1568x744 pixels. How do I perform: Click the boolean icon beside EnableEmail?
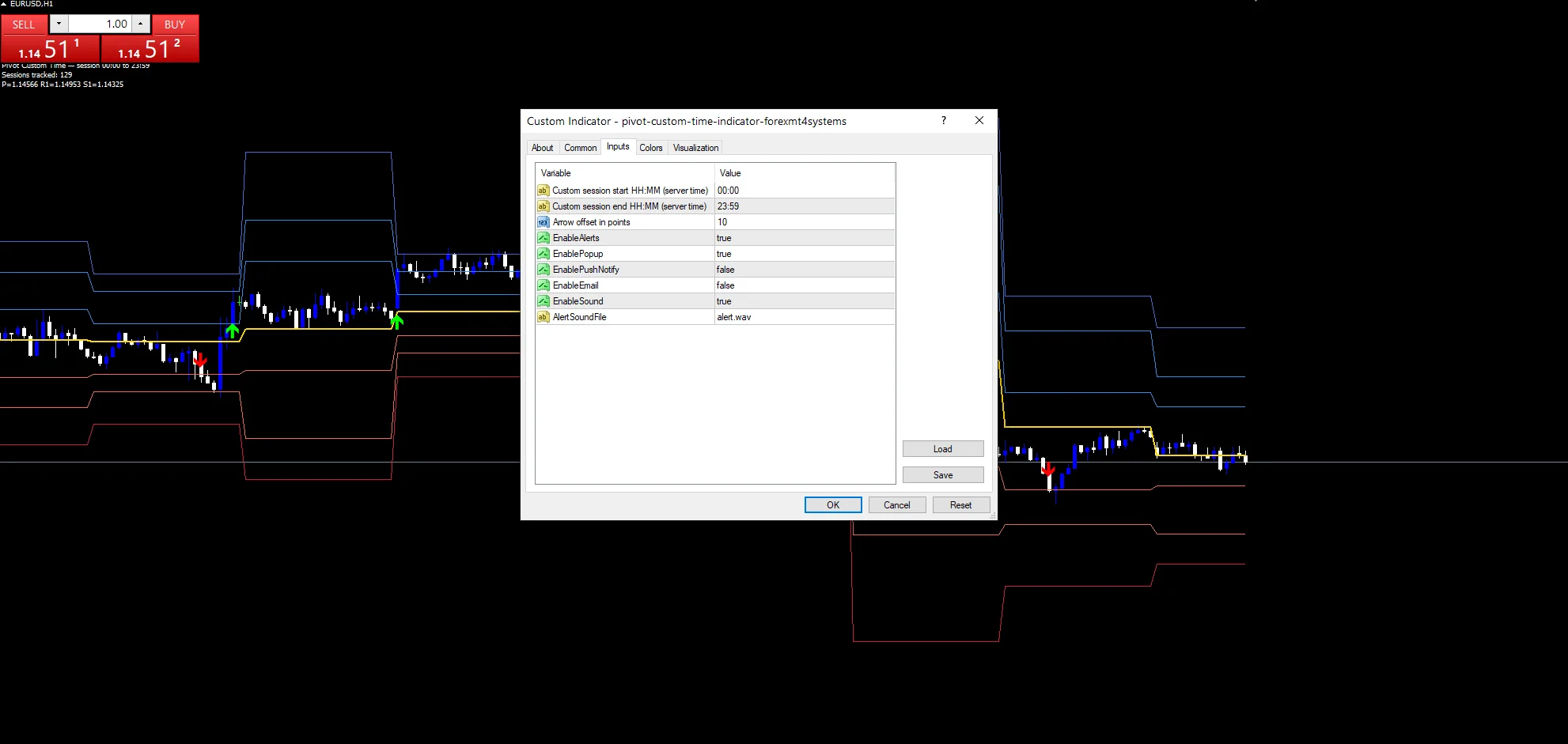coord(543,285)
